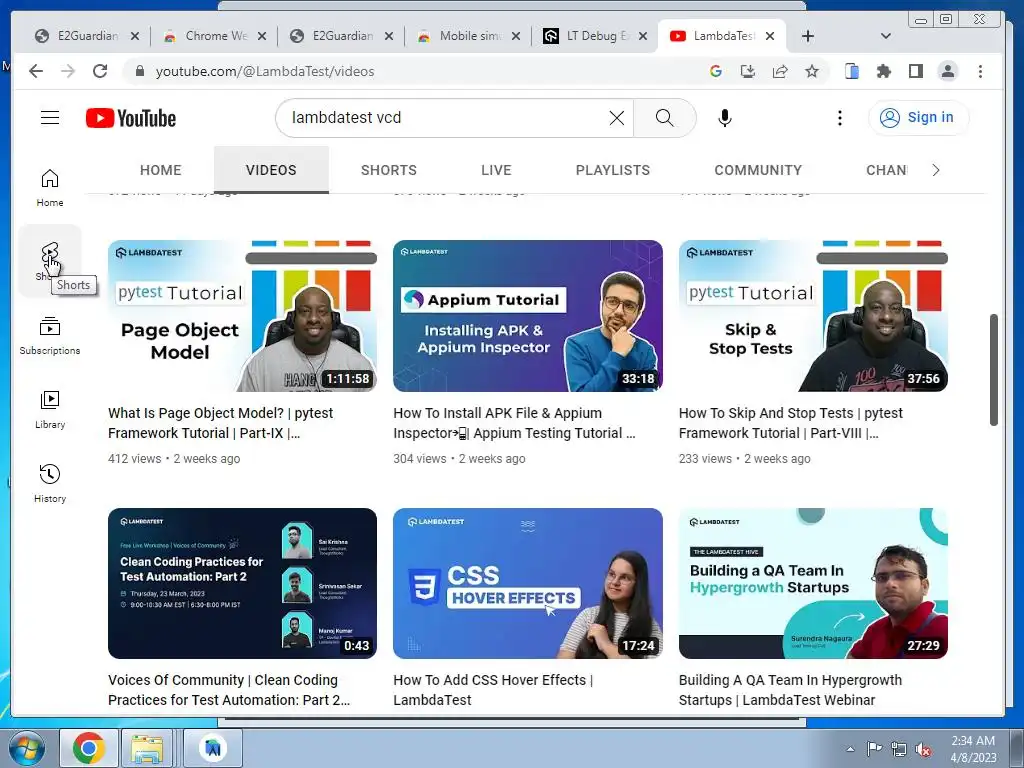Expand more channel tabs with right chevron

[x=936, y=170]
